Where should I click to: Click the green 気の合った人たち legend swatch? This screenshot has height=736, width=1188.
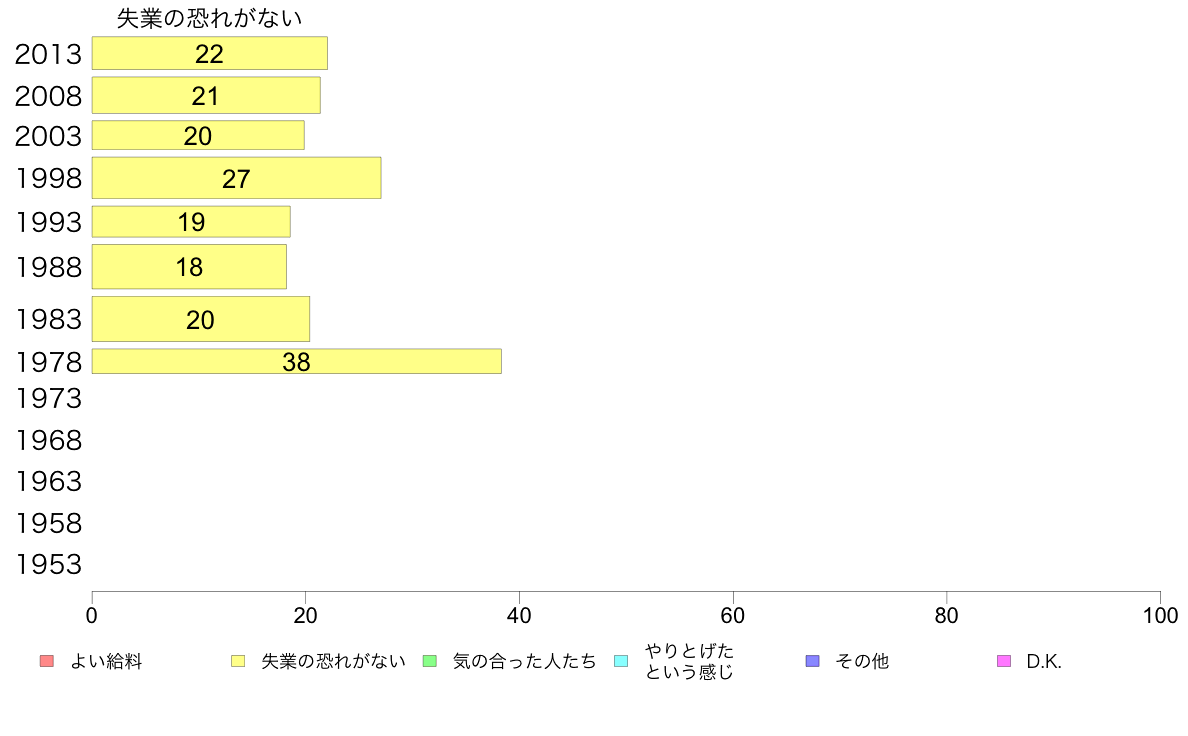(430, 661)
